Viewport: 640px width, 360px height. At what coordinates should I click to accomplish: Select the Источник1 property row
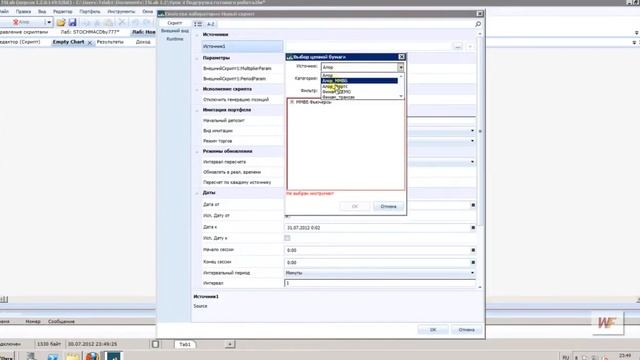click(242, 47)
